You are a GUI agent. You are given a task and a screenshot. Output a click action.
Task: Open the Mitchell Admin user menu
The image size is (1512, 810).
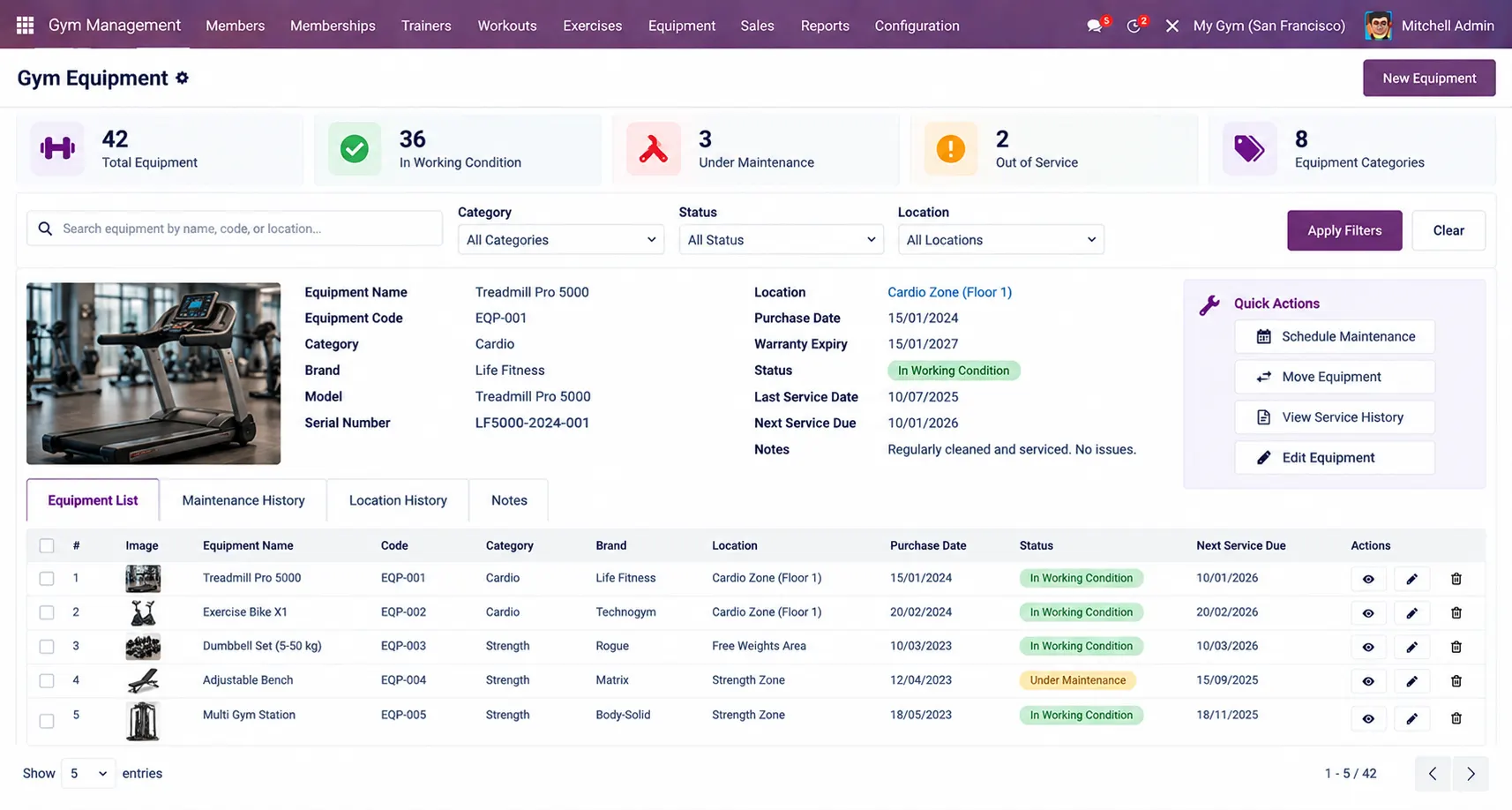1429,26
